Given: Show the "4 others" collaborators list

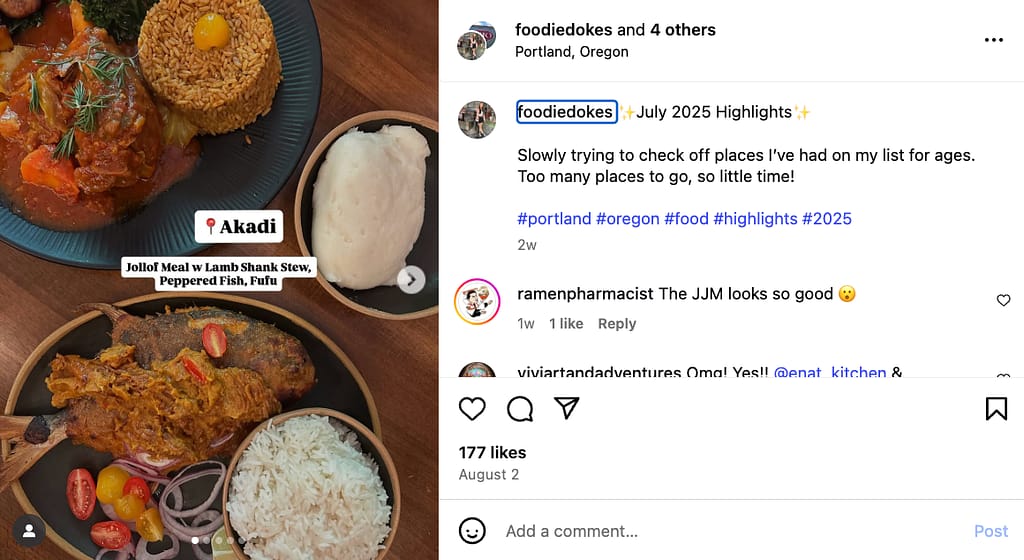Looking at the screenshot, I should coord(683,30).
